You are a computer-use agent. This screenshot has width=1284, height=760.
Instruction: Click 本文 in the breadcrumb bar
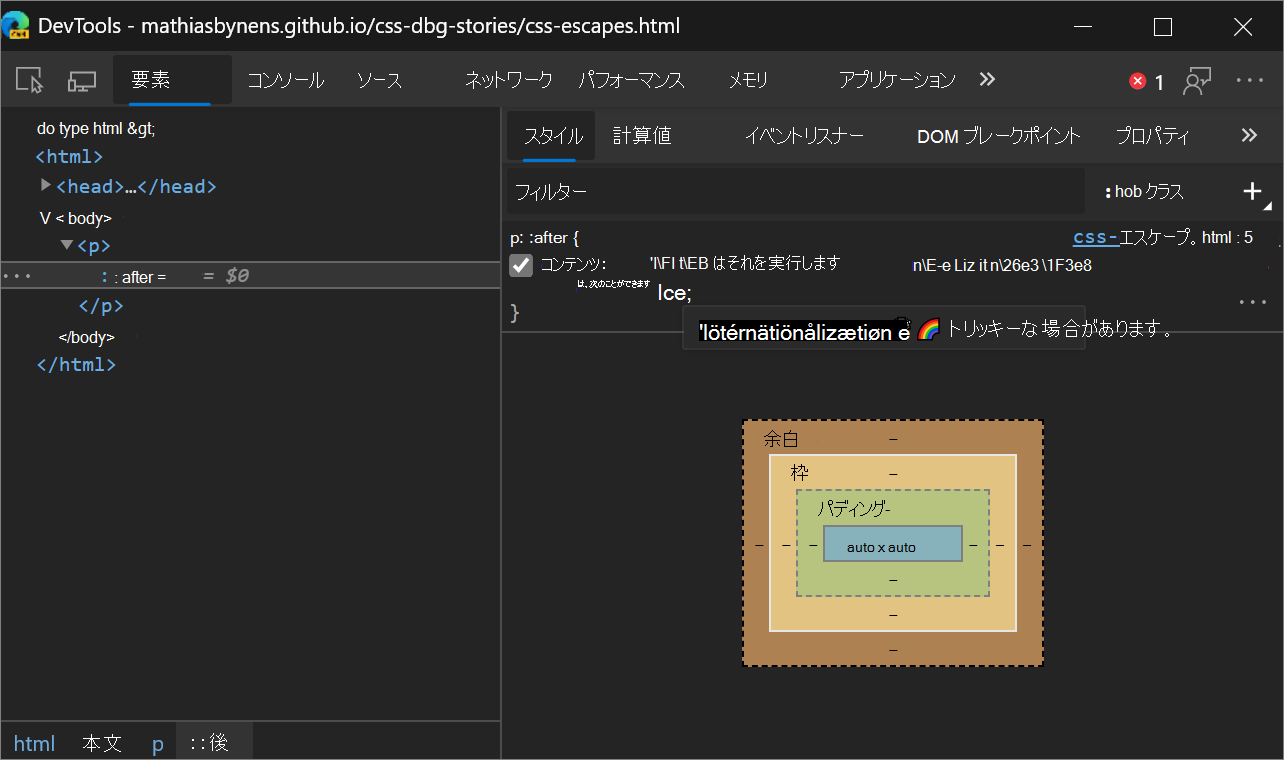point(102,743)
